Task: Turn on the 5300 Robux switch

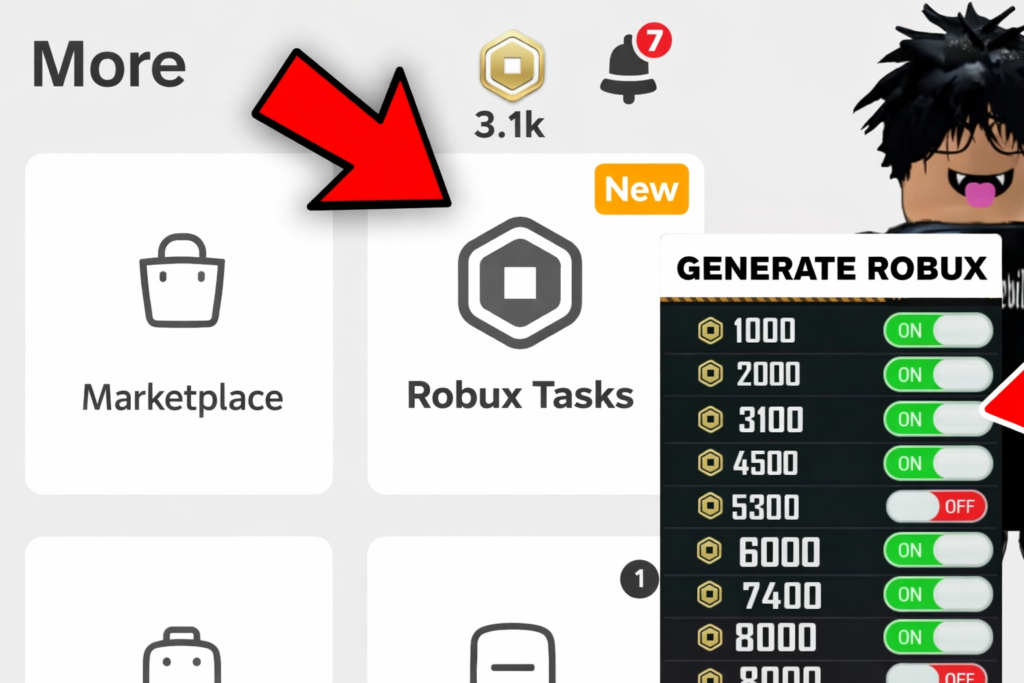Action: (936, 507)
